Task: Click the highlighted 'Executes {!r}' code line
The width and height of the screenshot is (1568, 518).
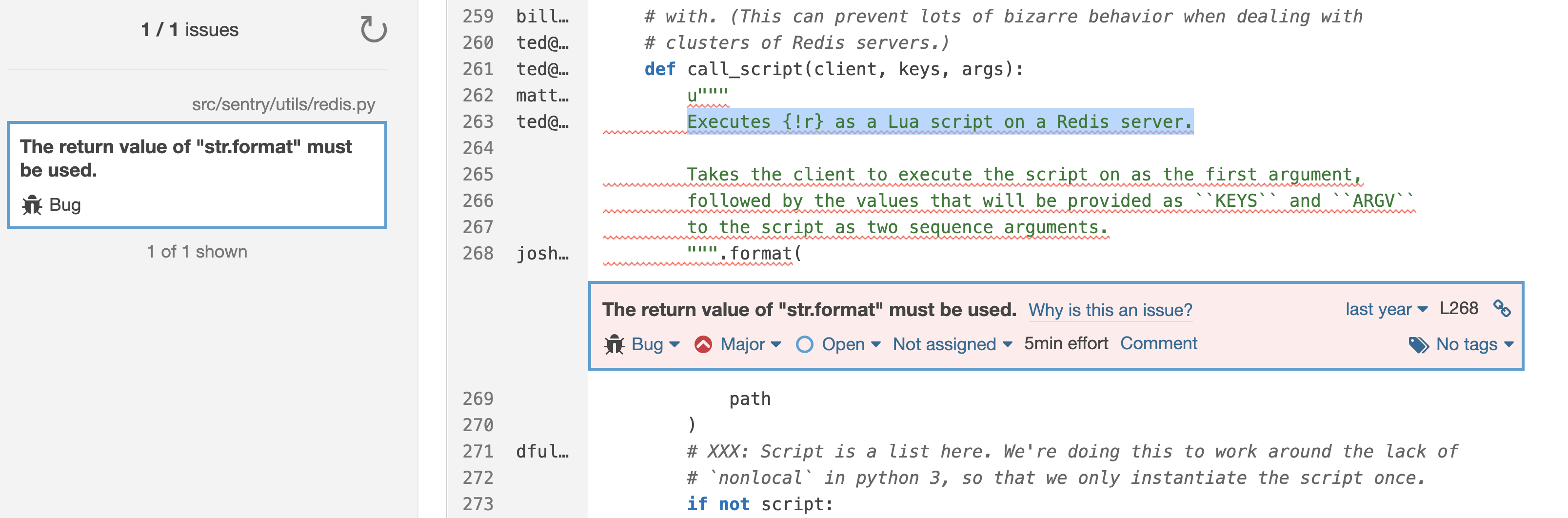Action: point(940,122)
